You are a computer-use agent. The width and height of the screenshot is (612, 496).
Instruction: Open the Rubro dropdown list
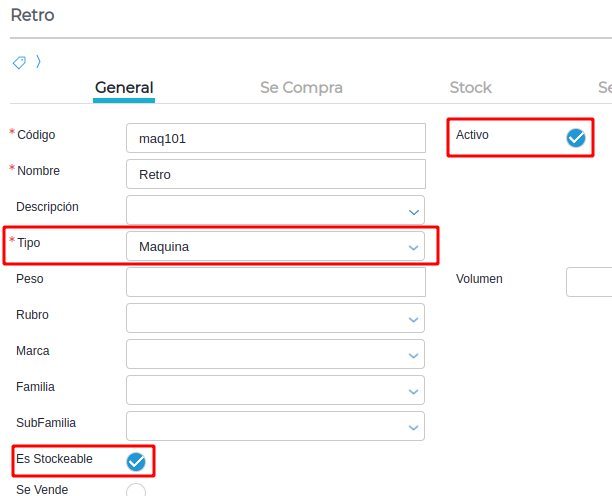pyautogui.click(x=275, y=318)
